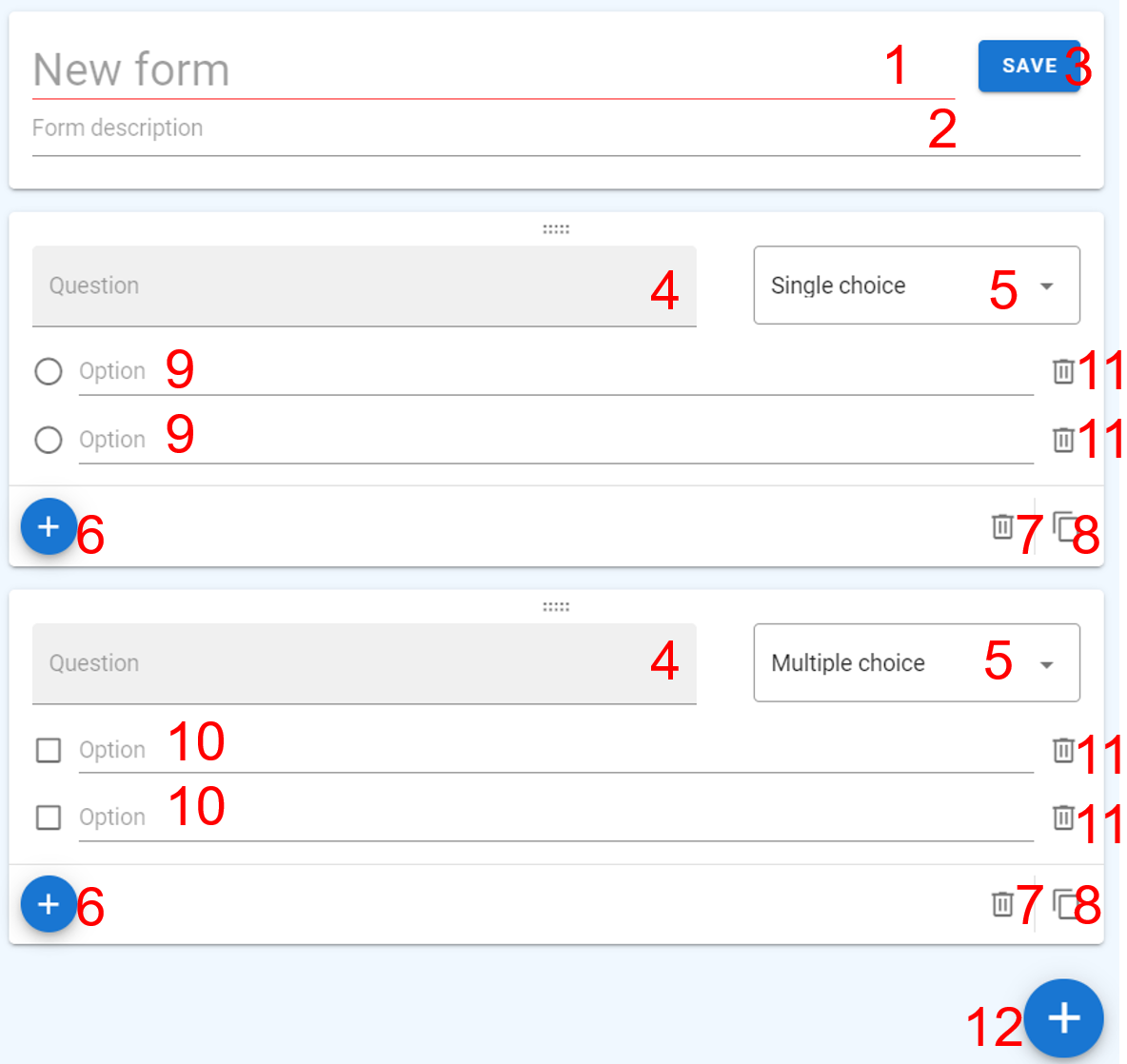This screenshot has width=1127, height=1064.
Task: Delete the single choice question card
Action: click(x=1002, y=526)
